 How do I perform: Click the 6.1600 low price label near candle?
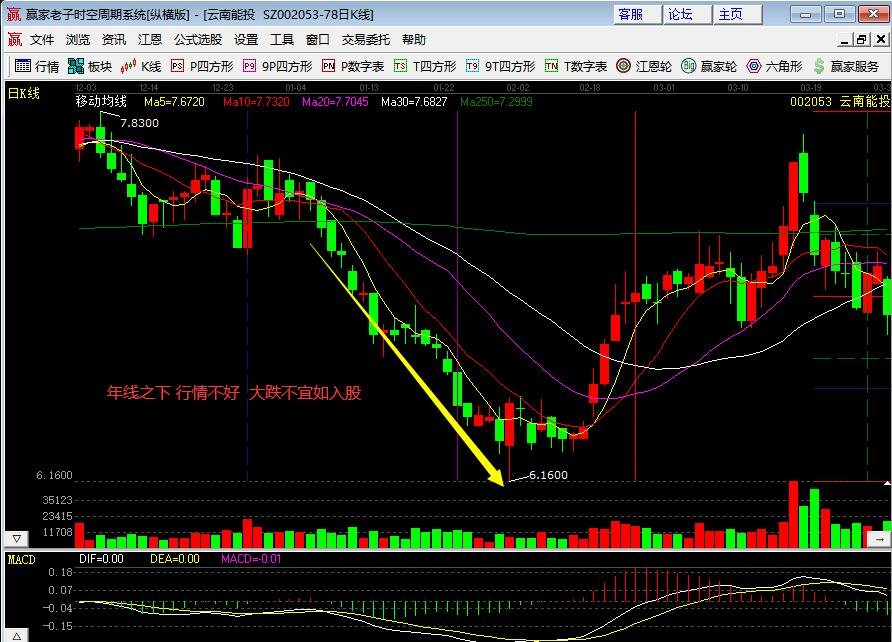point(548,475)
